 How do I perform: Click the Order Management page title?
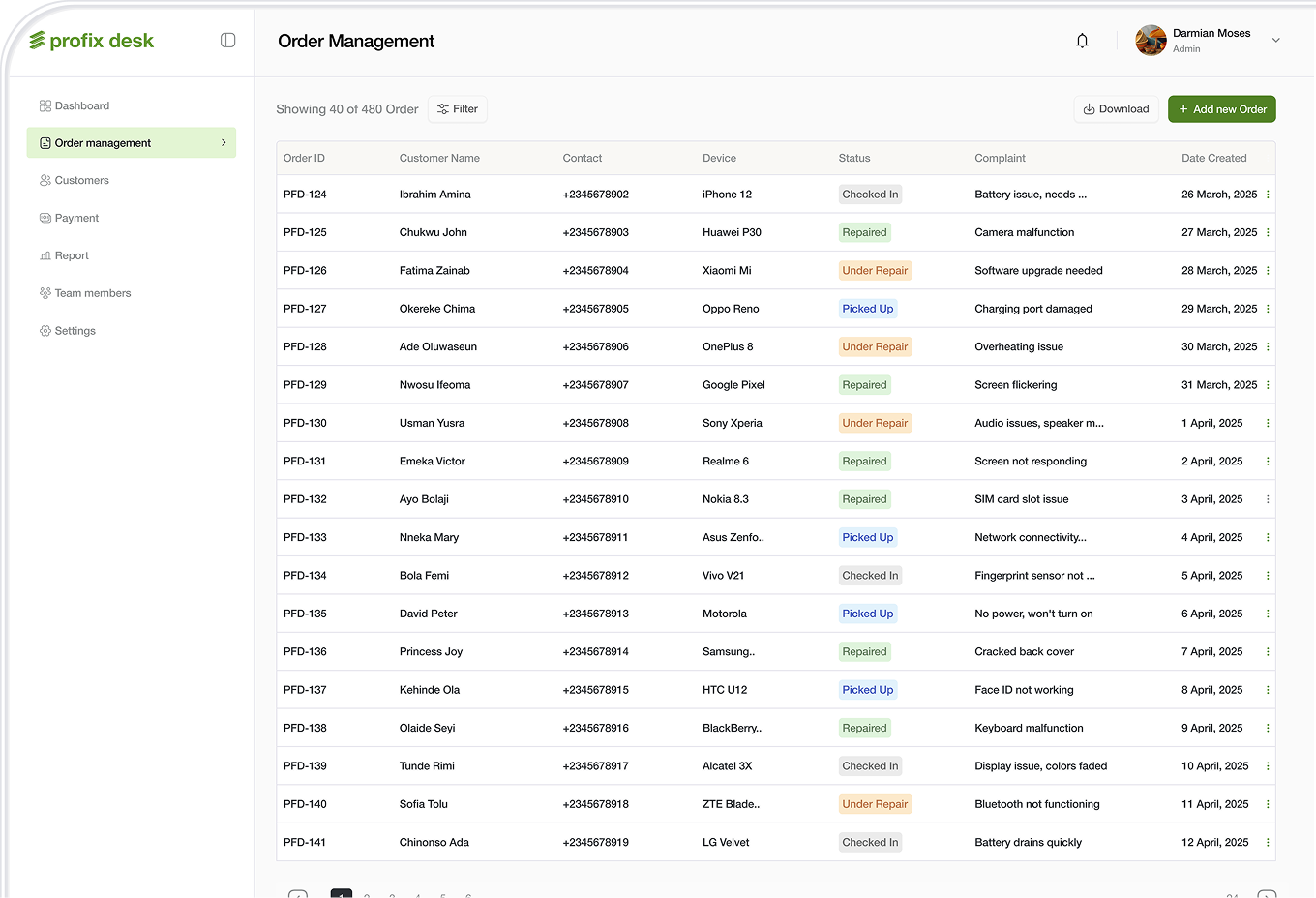356,41
